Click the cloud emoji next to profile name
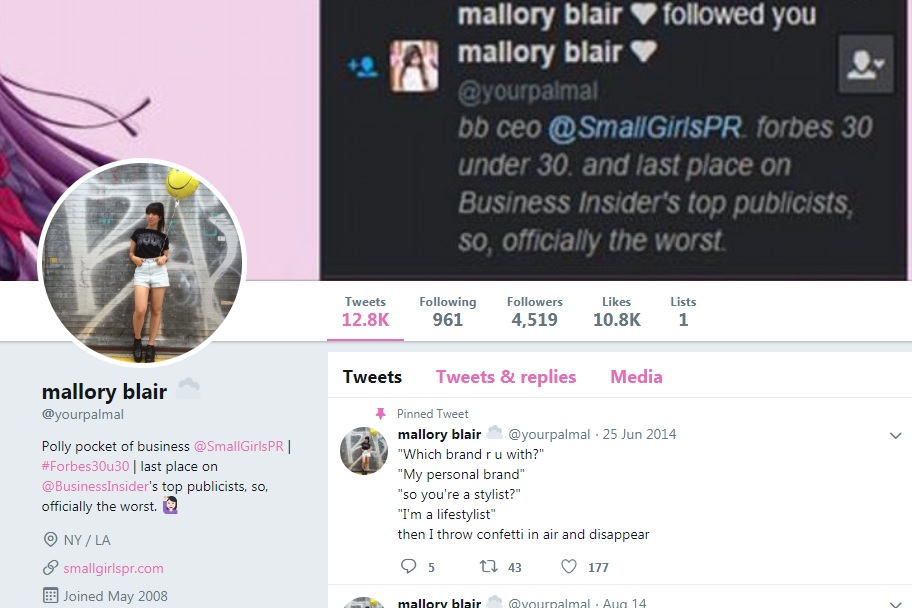The width and height of the screenshot is (912, 608). pyautogui.click(x=188, y=388)
